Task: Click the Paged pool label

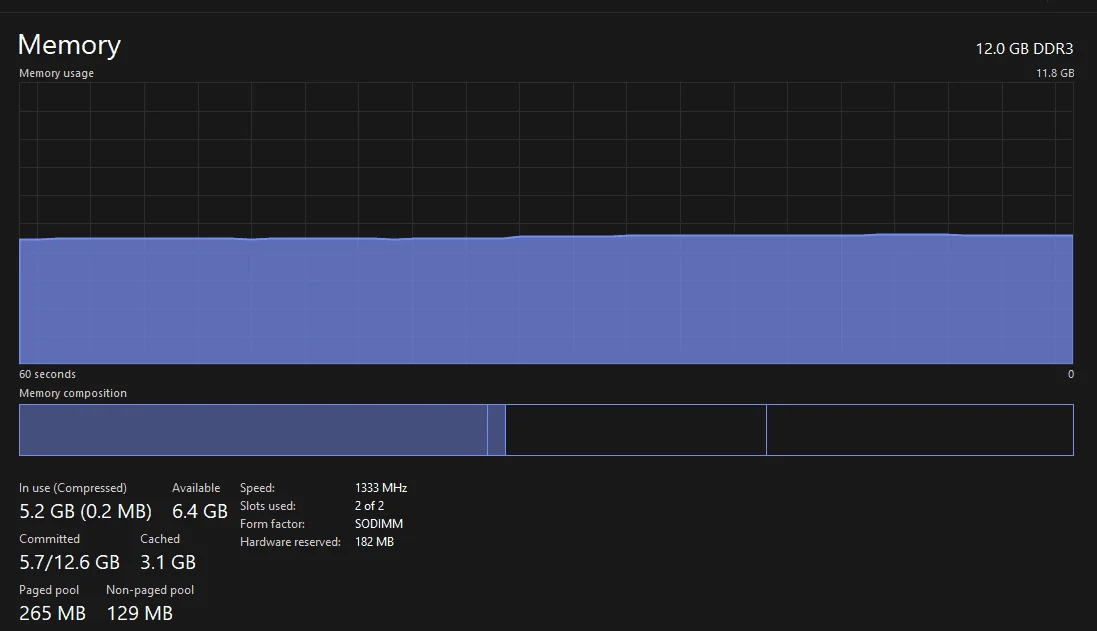Action: [x=49, y=590]
